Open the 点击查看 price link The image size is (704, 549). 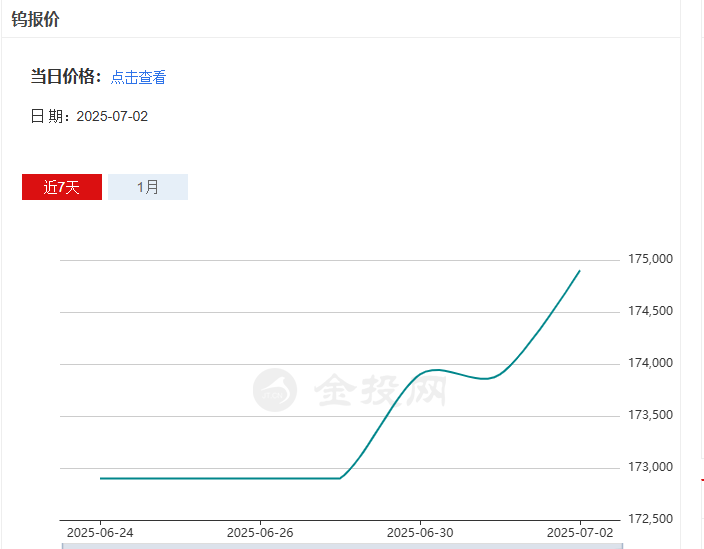click(138, 77)
